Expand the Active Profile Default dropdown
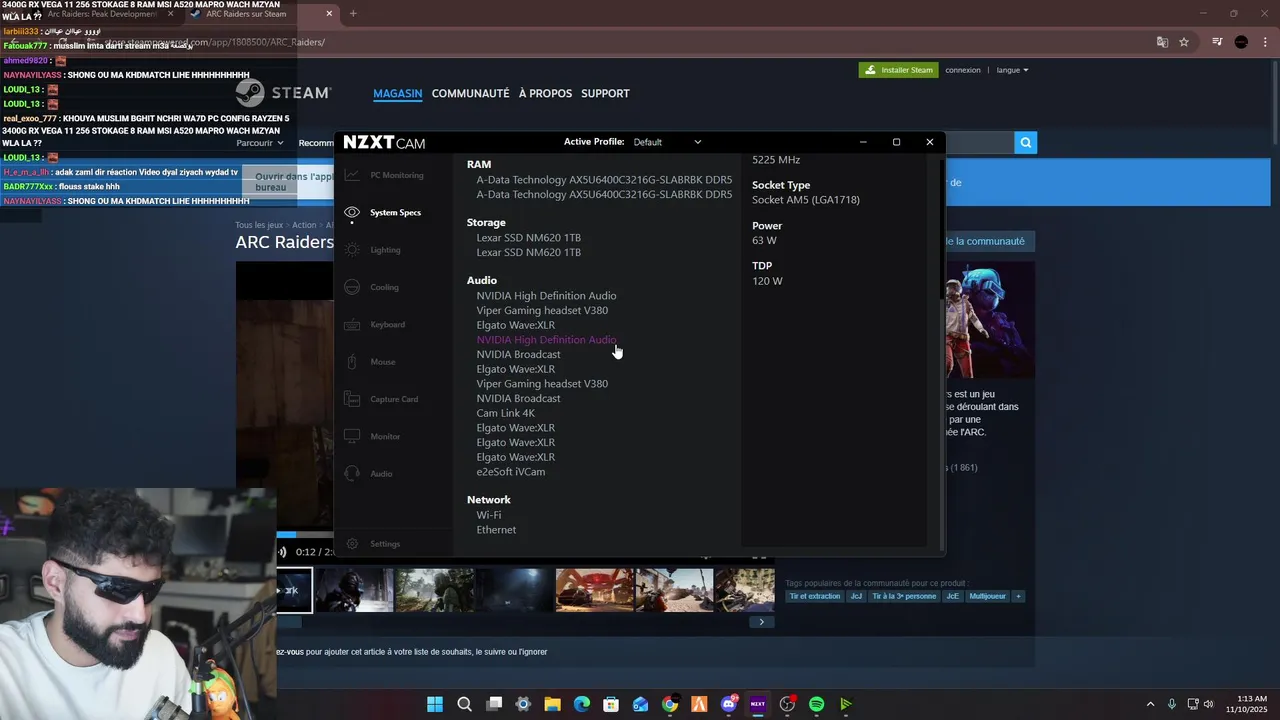The image size is (1280, 720). [x=668, y=142]
